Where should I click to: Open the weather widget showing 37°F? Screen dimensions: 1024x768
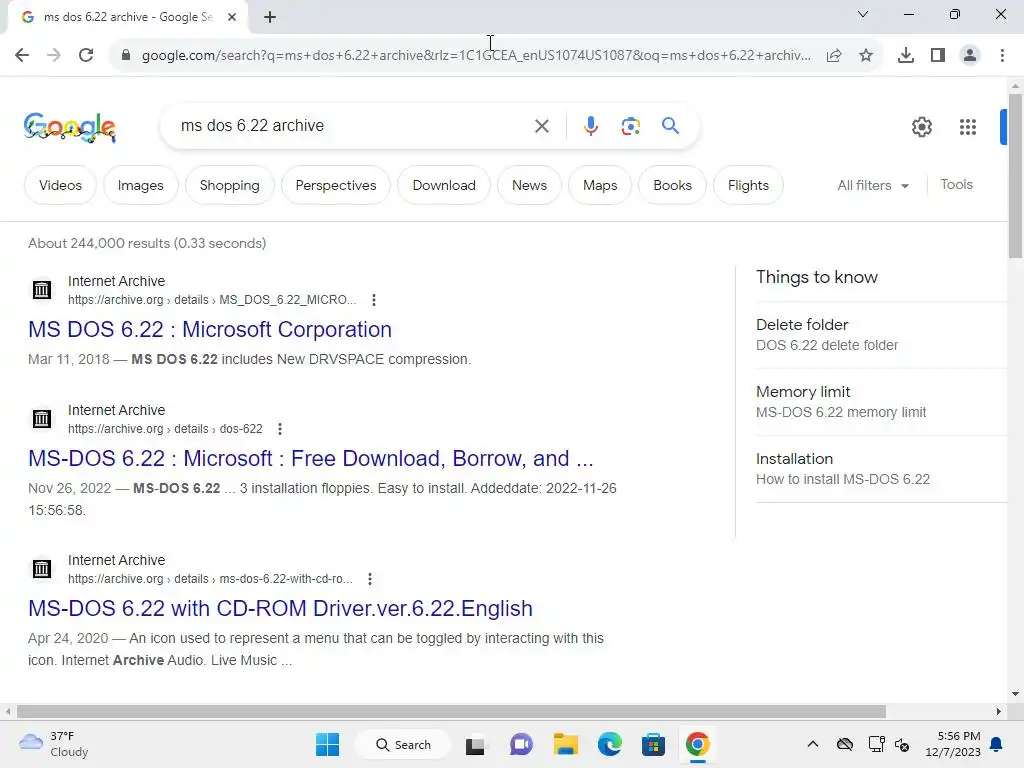pyautogui.click(x=54, y=744)
